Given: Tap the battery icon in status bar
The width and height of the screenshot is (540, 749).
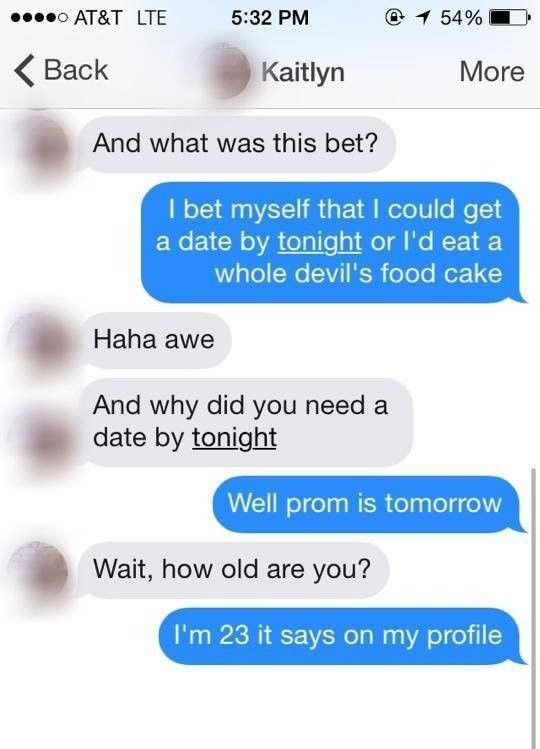Looking at the screenshot, I should (x=508, y=18).
